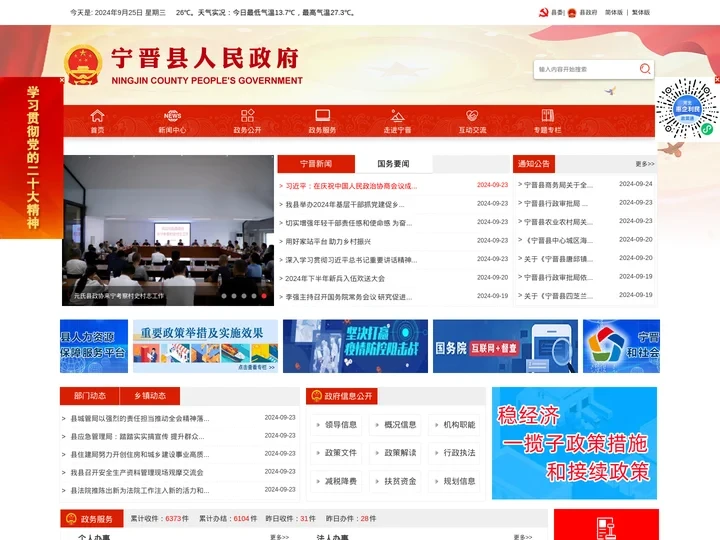Click the 领导信息 button
This screenshot has width=720, height=540.
point(336,425)
